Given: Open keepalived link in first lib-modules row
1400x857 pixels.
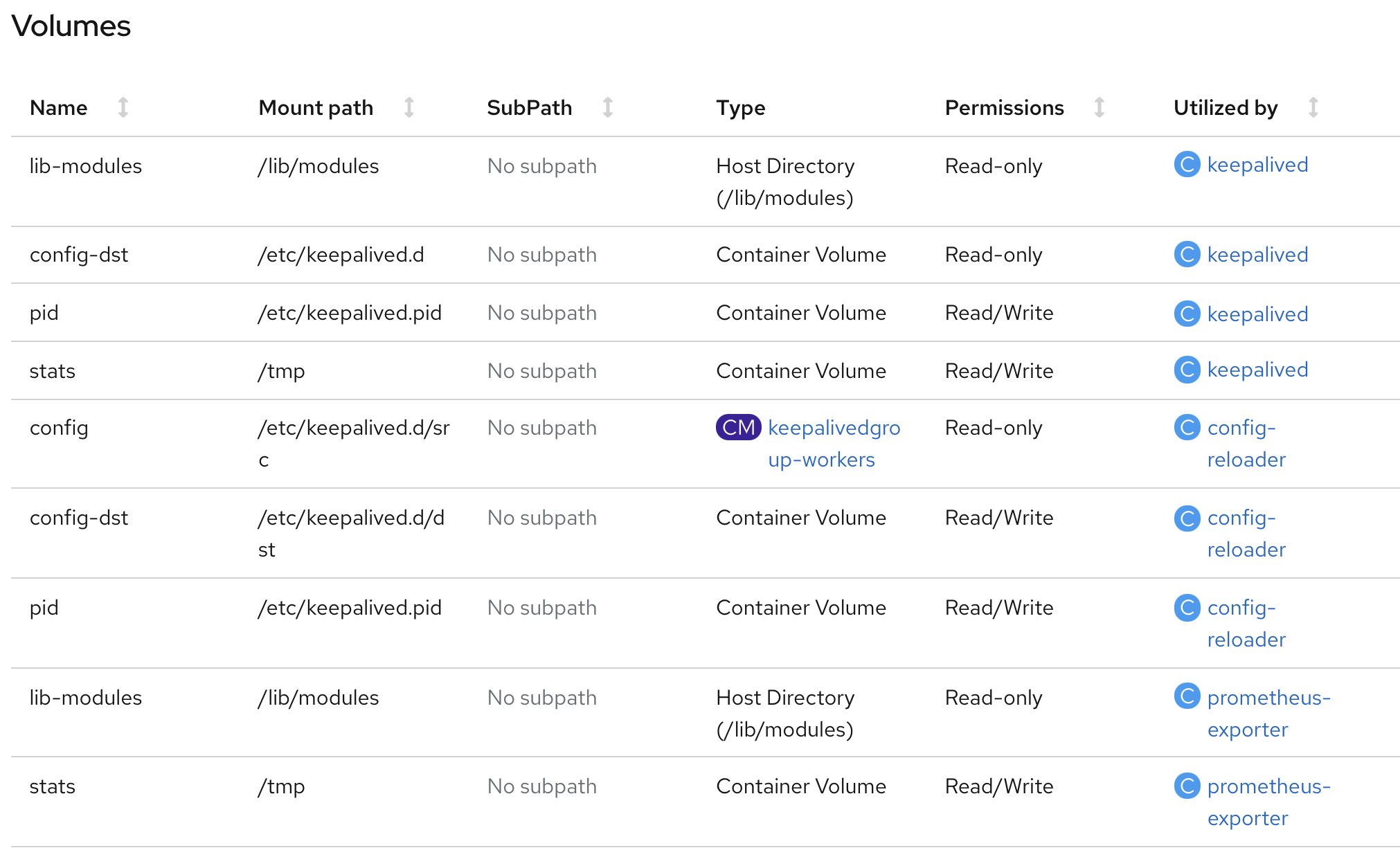Looking at the screenshot, I should coord(1257,165).
